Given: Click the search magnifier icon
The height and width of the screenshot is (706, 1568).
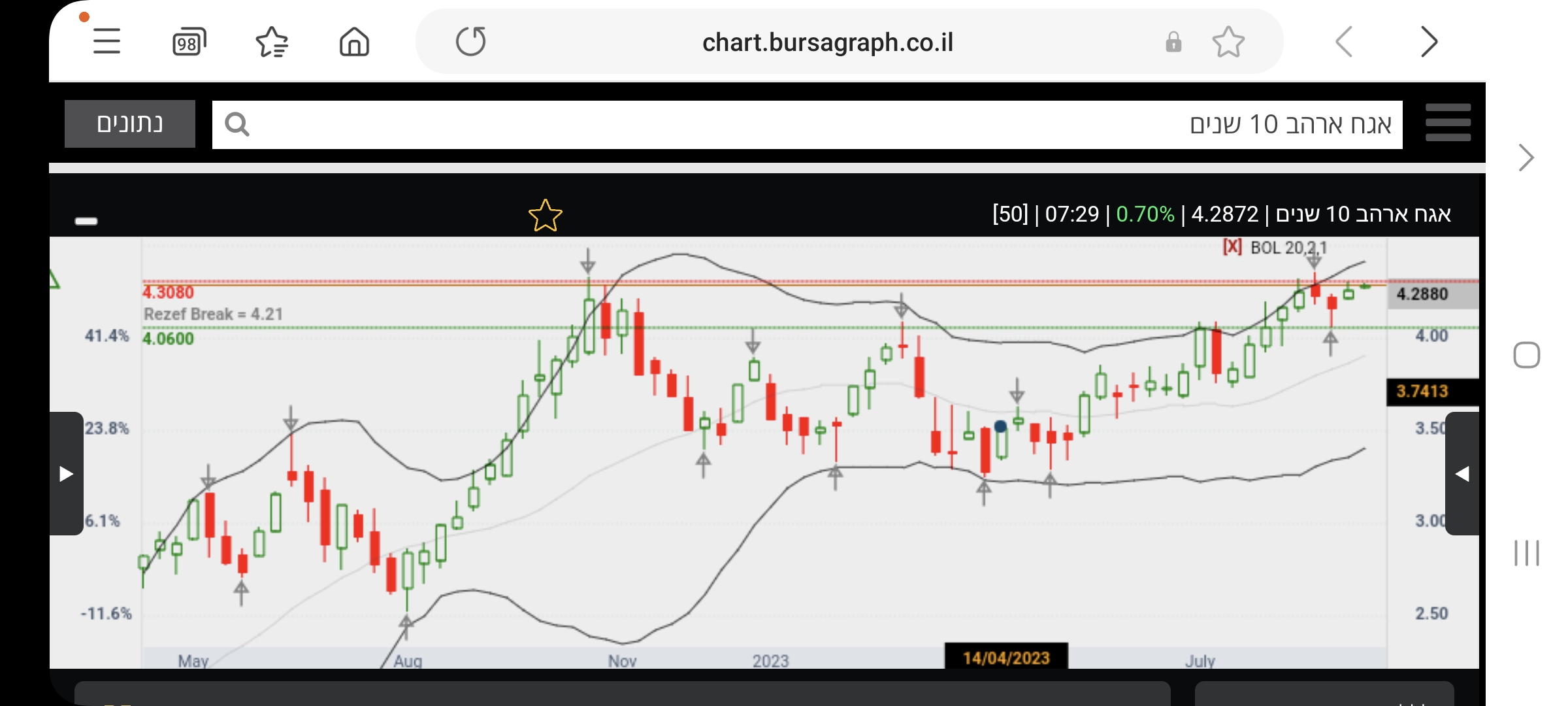Looking at the screenshot, I should (237, 124).
